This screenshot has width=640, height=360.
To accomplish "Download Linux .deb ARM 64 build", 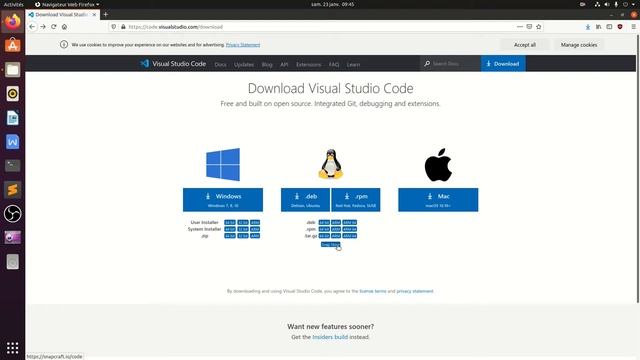I will point(350,222).
